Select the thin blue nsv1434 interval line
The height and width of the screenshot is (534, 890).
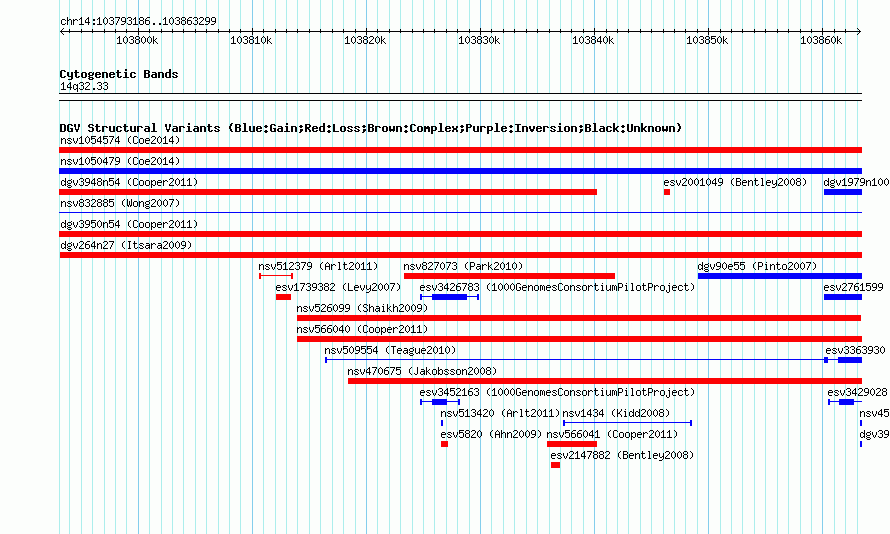click(x=627, y=423)
